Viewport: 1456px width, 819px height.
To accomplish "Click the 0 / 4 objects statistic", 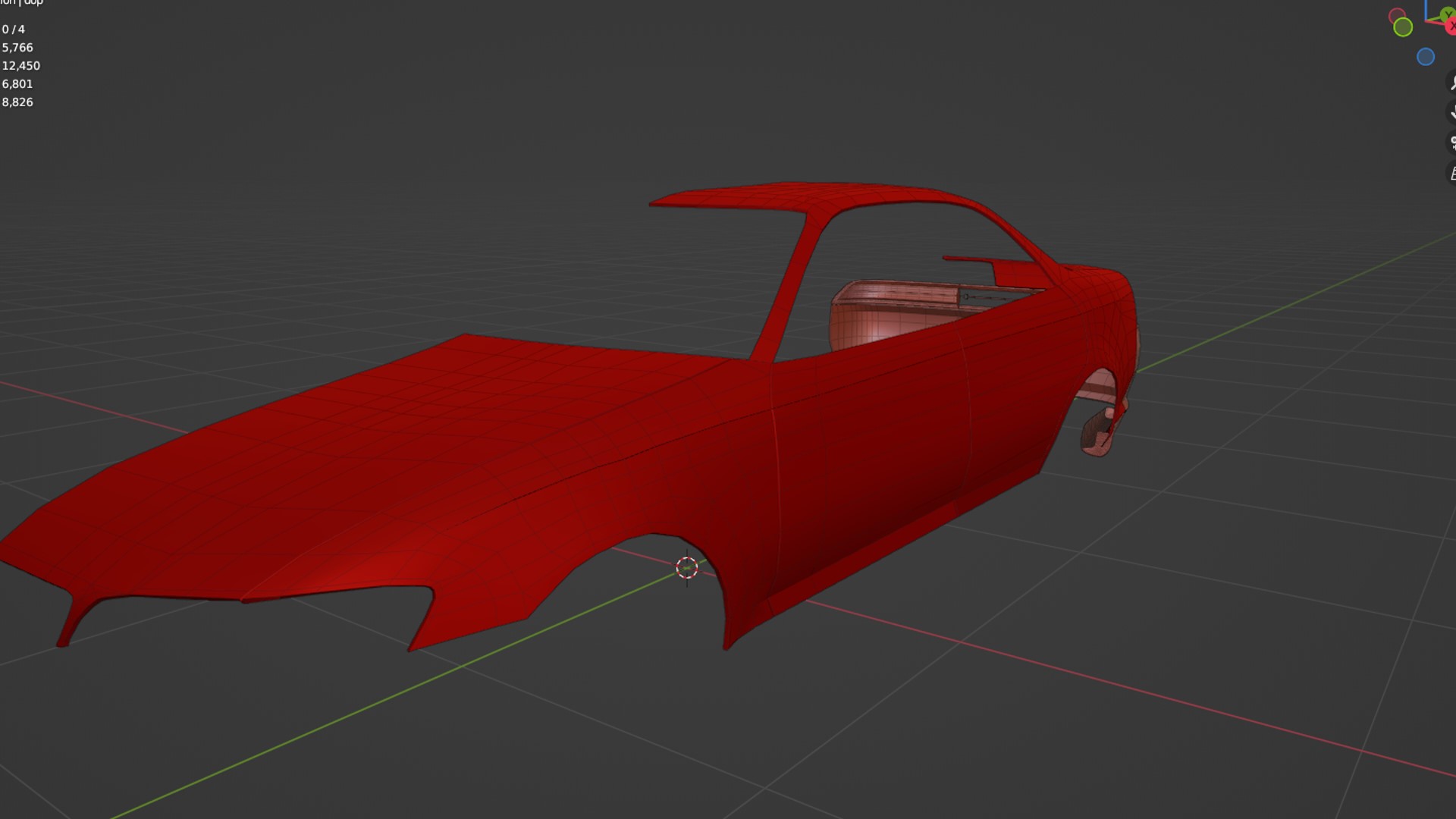I will coord(14,30).
